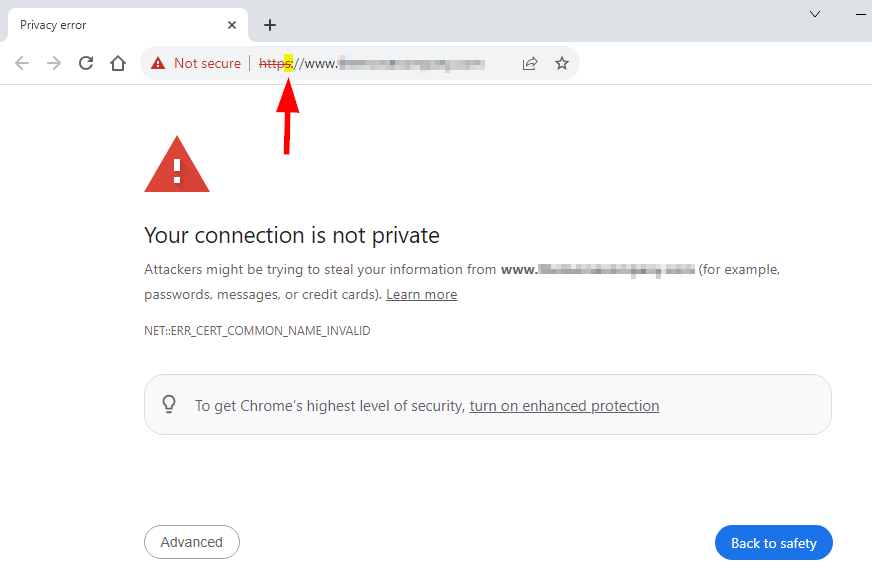
Task: Click the forward navigation arrow
Action: coord(54,63)
